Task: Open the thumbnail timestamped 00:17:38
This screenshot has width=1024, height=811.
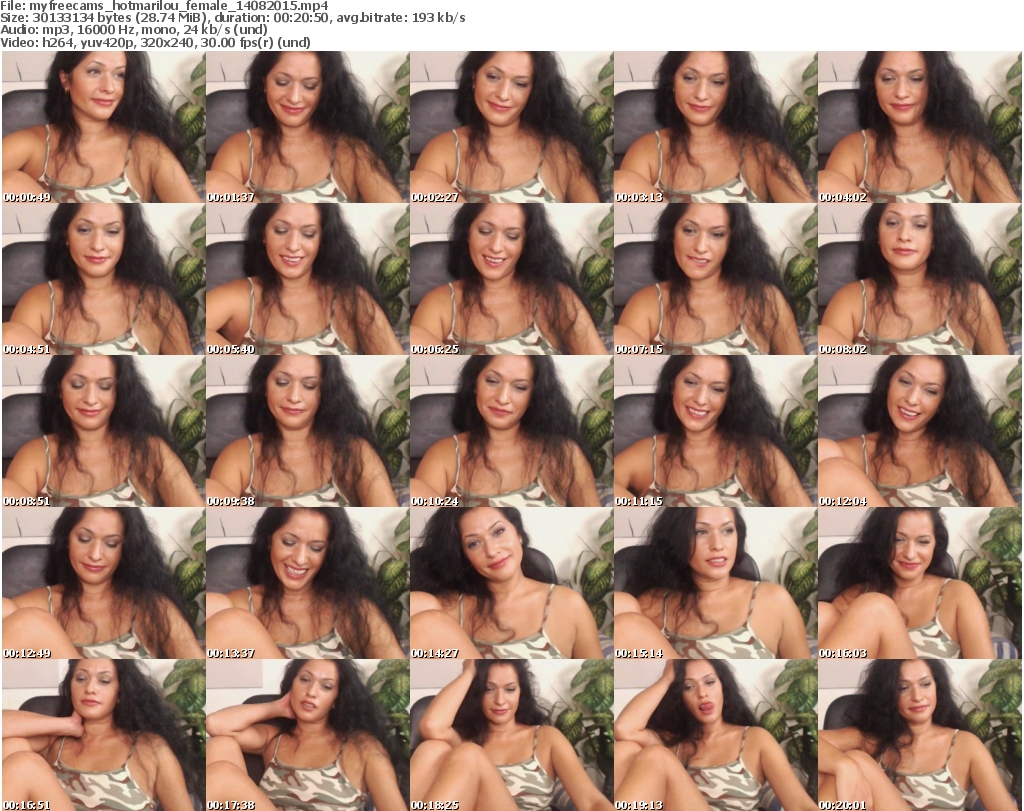Action: click(308, 735)
